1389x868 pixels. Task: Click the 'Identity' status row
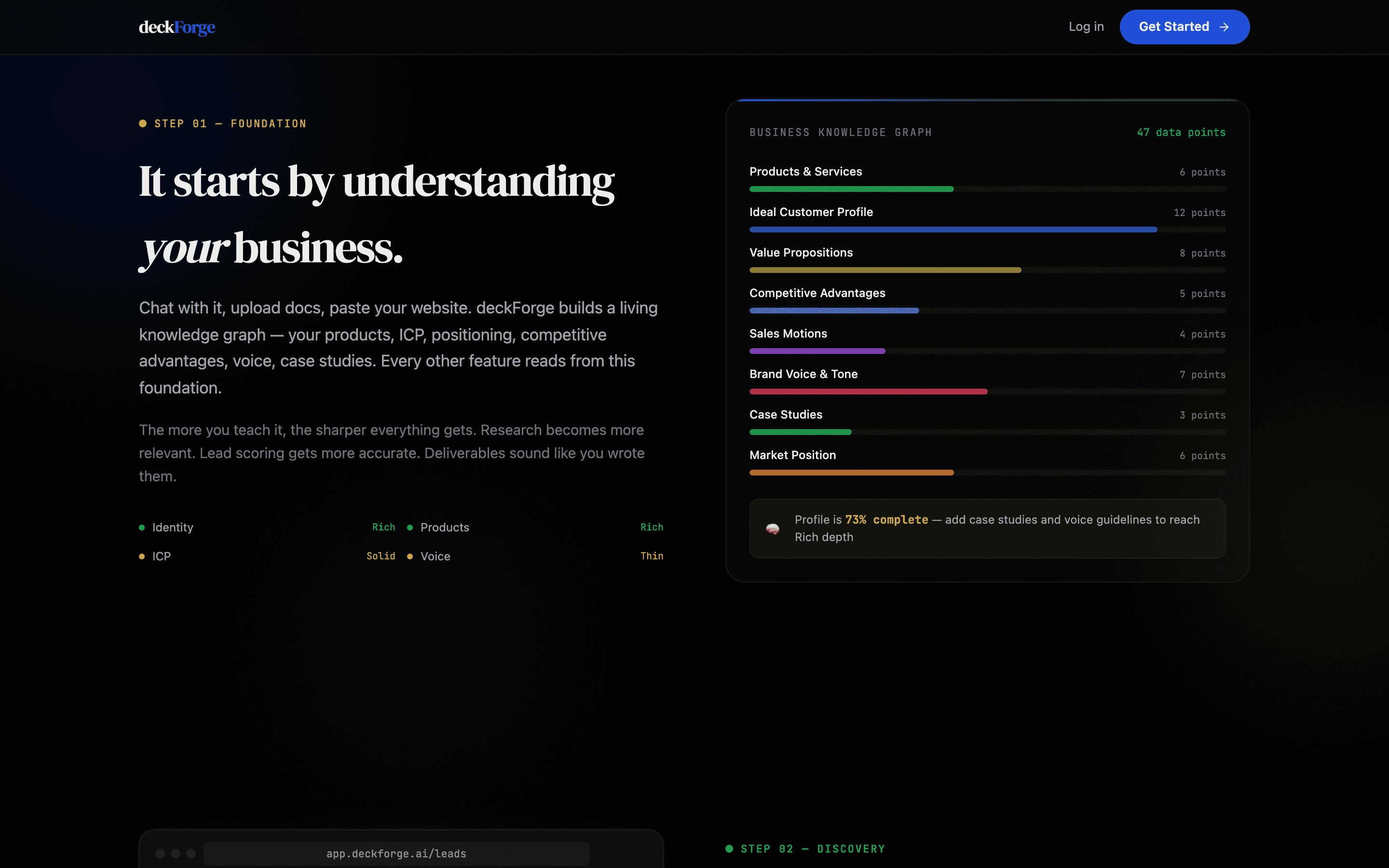[x=267, y=527]
